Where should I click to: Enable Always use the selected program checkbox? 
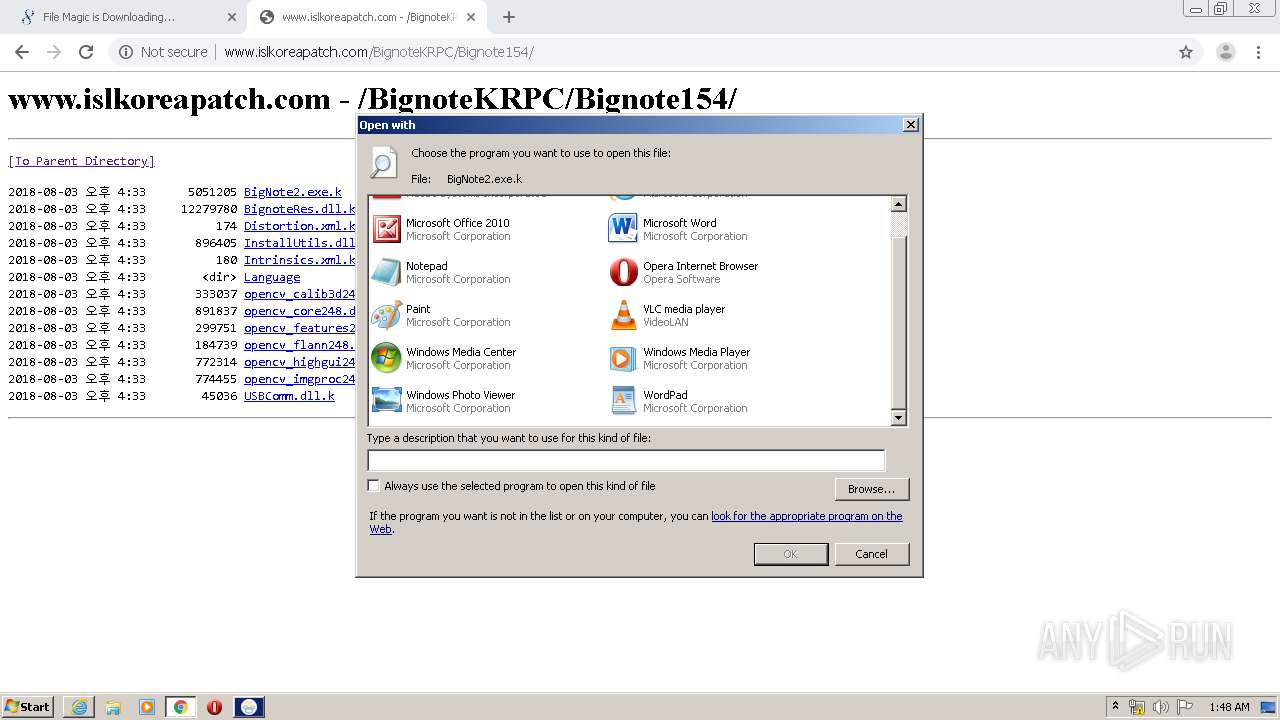[374, 486]
